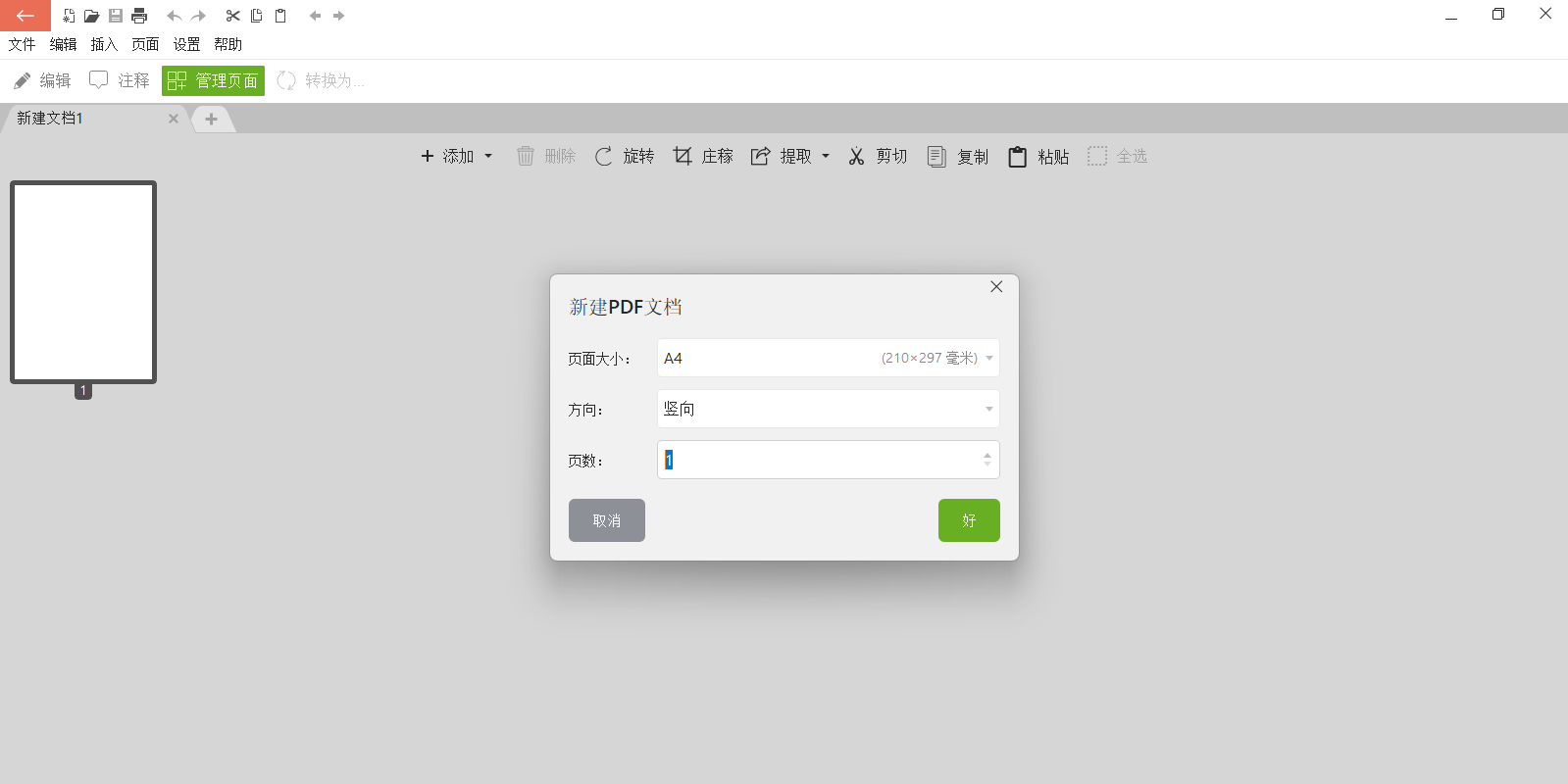Click the printer icon
Viewport: 1568px width, 784px height.
[x=139, y=16]
